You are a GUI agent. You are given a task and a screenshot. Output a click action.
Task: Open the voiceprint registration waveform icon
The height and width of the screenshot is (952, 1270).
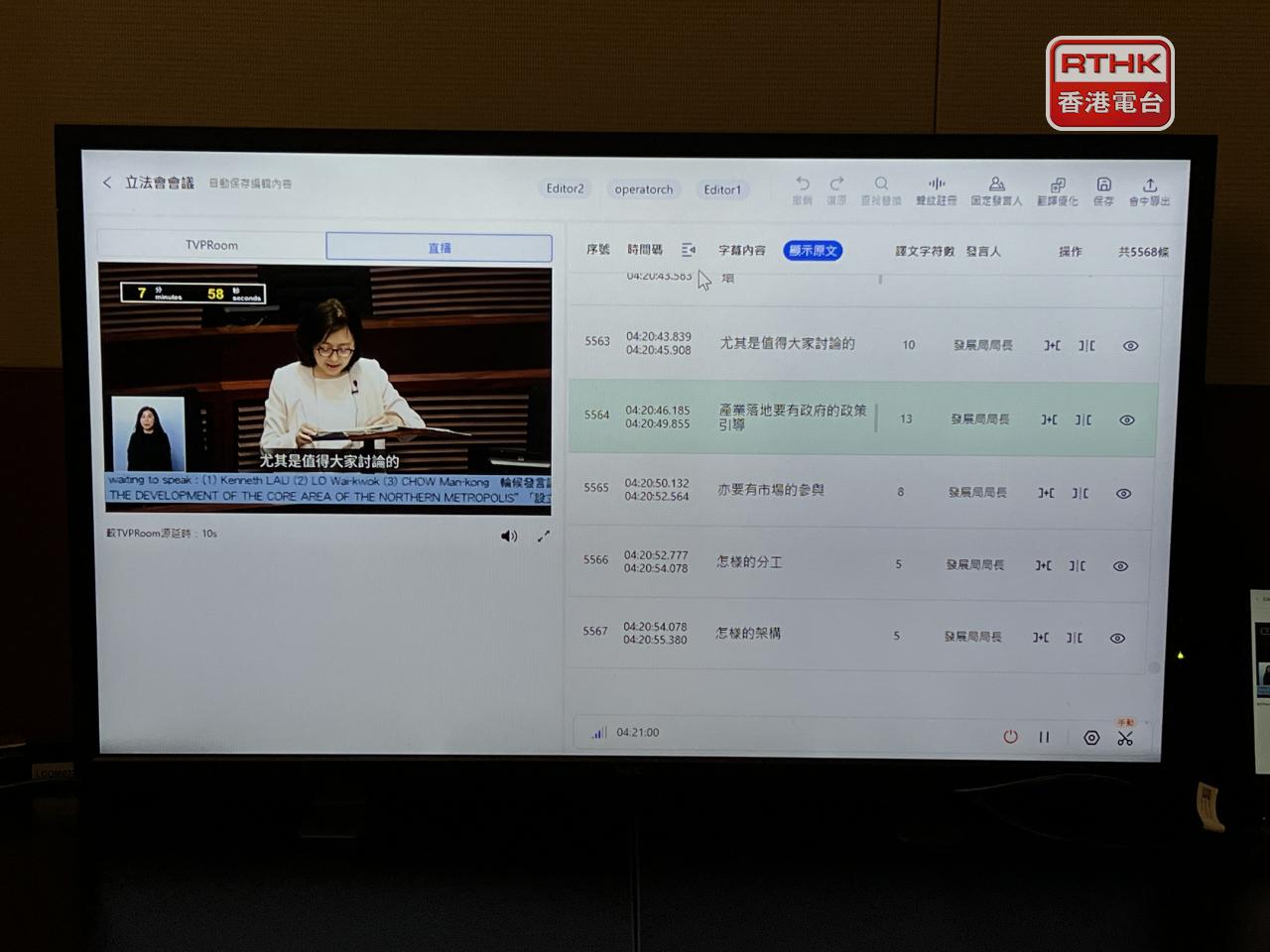coord(936,184)
